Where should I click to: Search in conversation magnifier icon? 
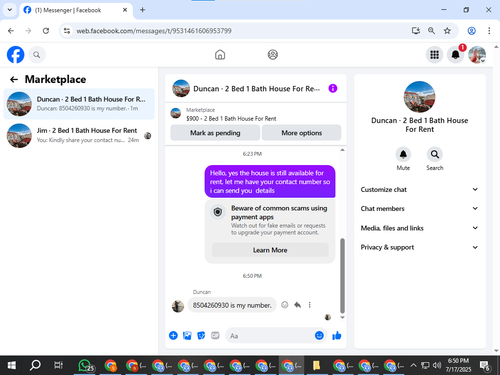tap(435, 154)
